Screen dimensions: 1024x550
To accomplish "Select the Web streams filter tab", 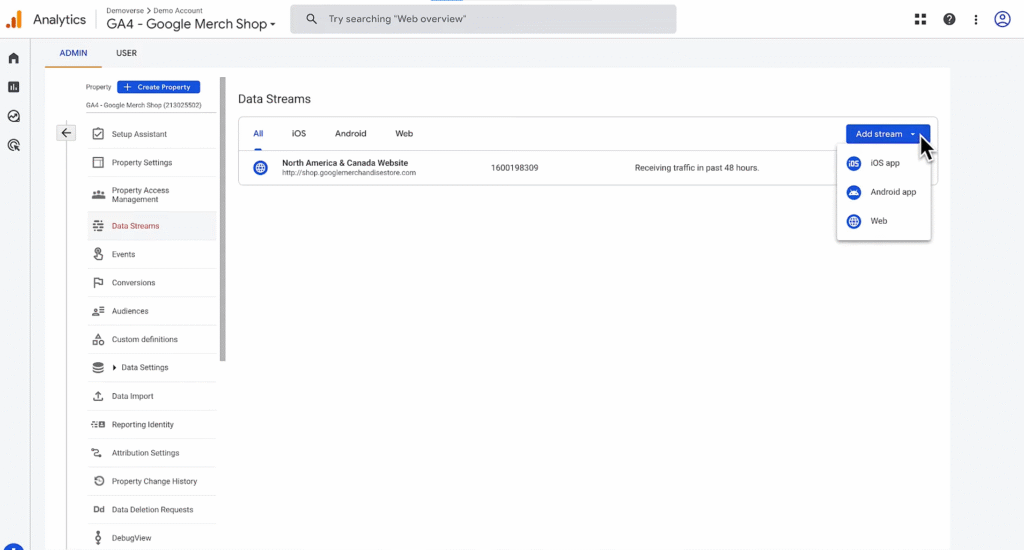I will pyautogui.click(x=404, y=133).
